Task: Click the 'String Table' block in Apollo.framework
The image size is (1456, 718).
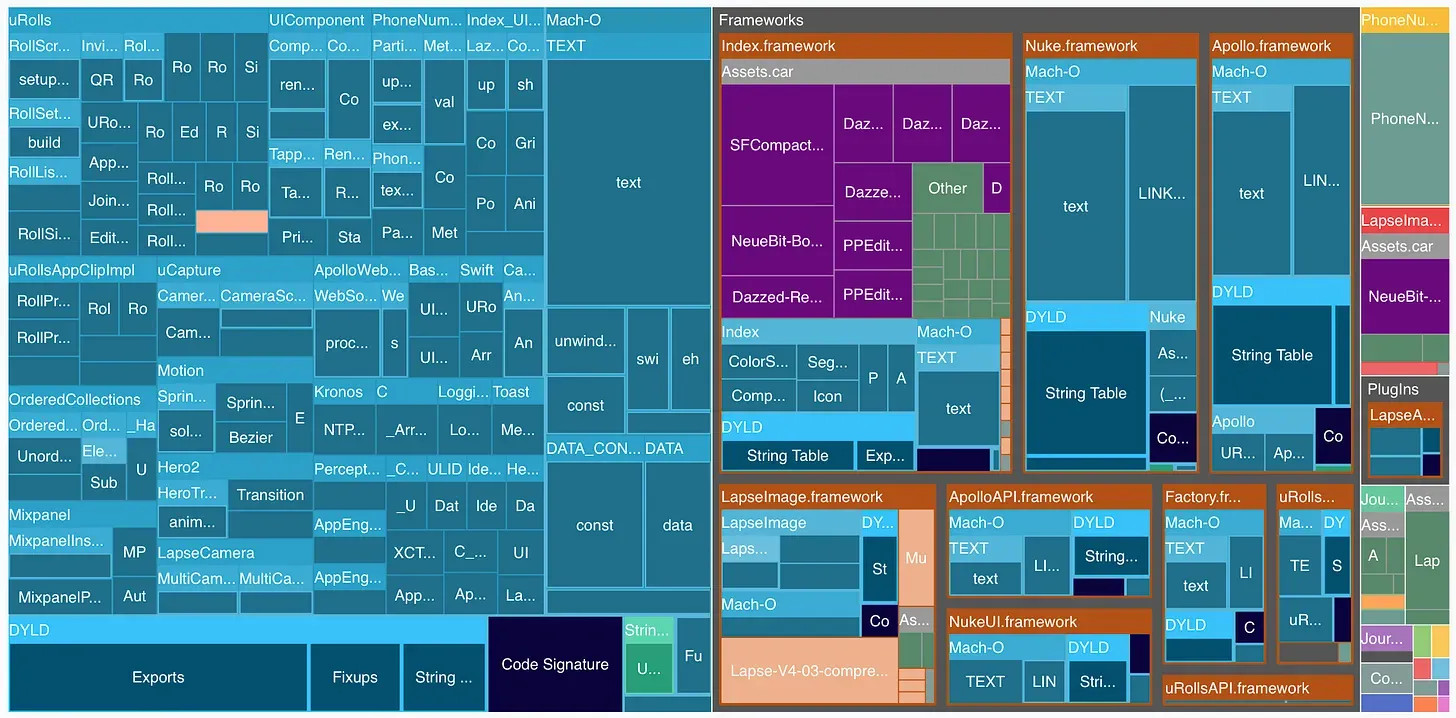Action: coord(1272,355)
